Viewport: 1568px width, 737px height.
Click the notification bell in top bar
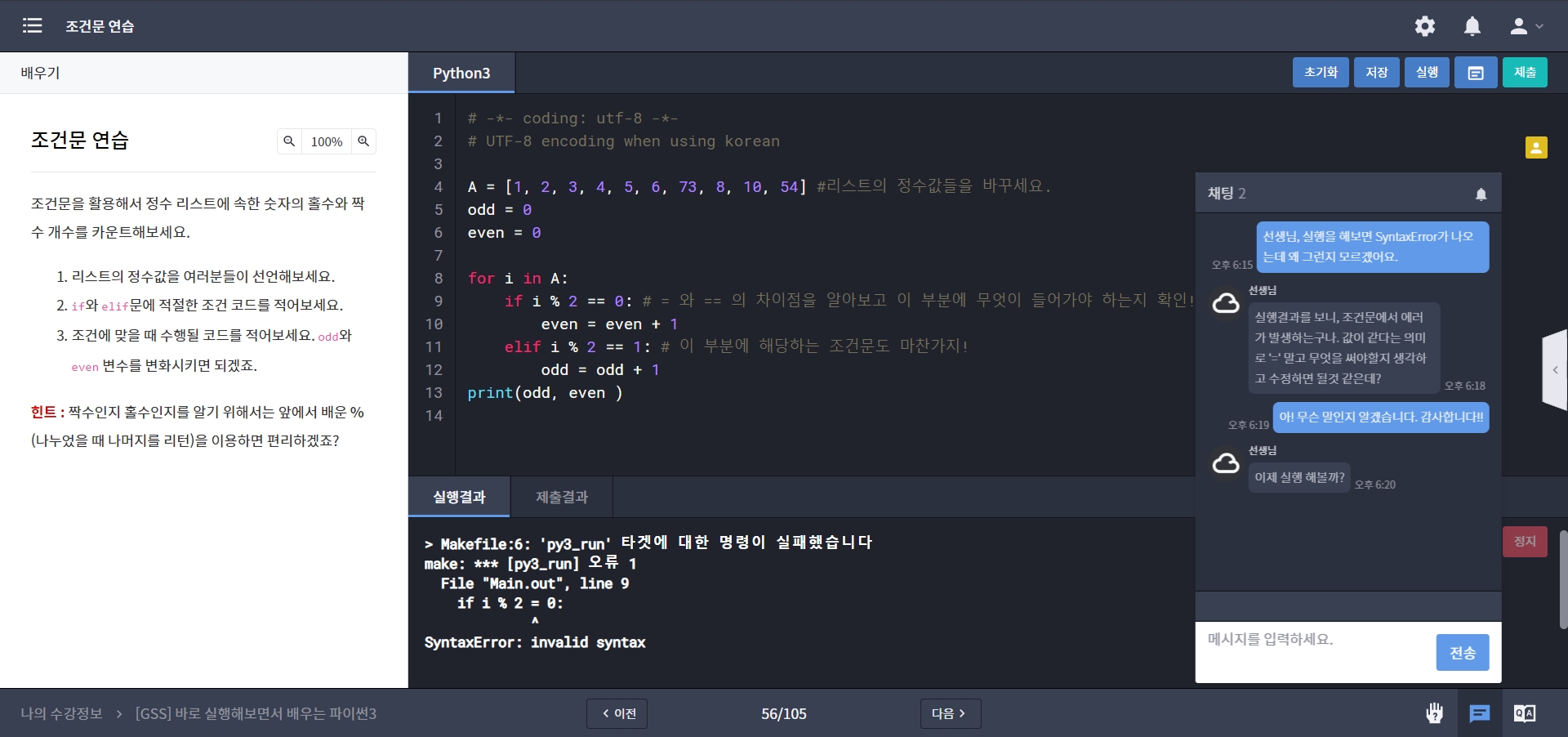coord(1472,26)
